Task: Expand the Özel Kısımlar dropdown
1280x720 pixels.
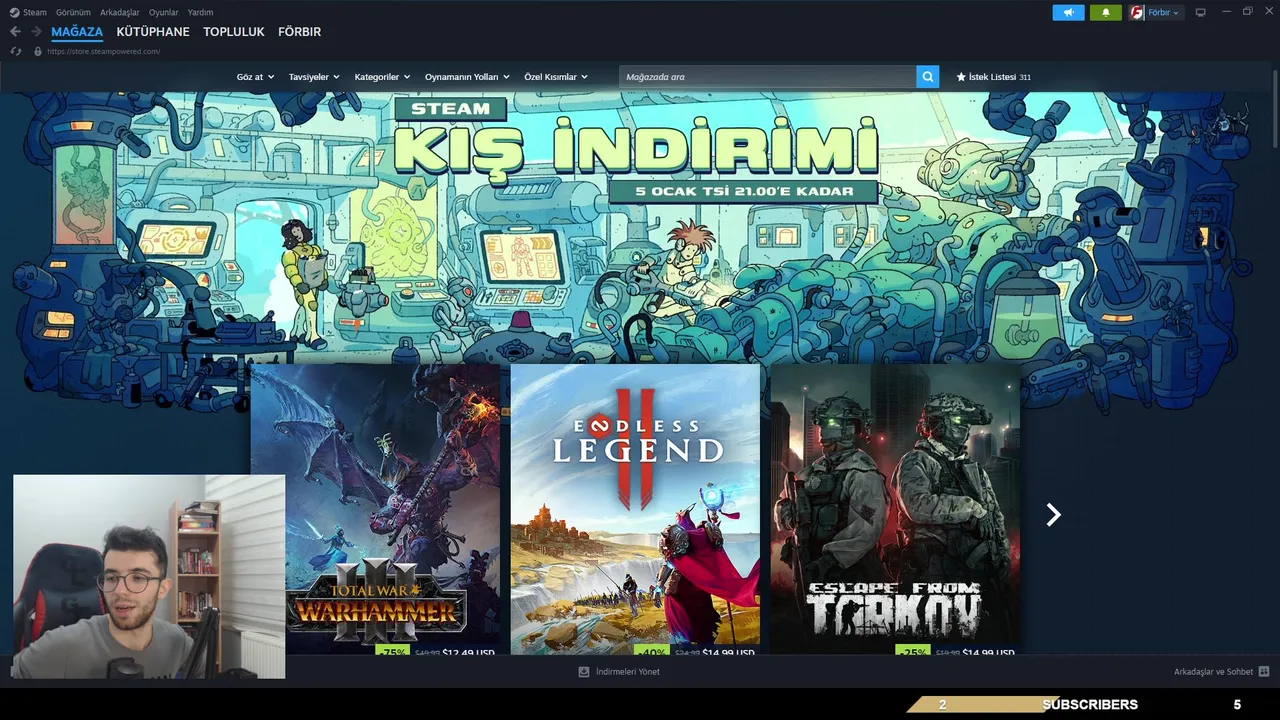Action: (x=556, y=77)
